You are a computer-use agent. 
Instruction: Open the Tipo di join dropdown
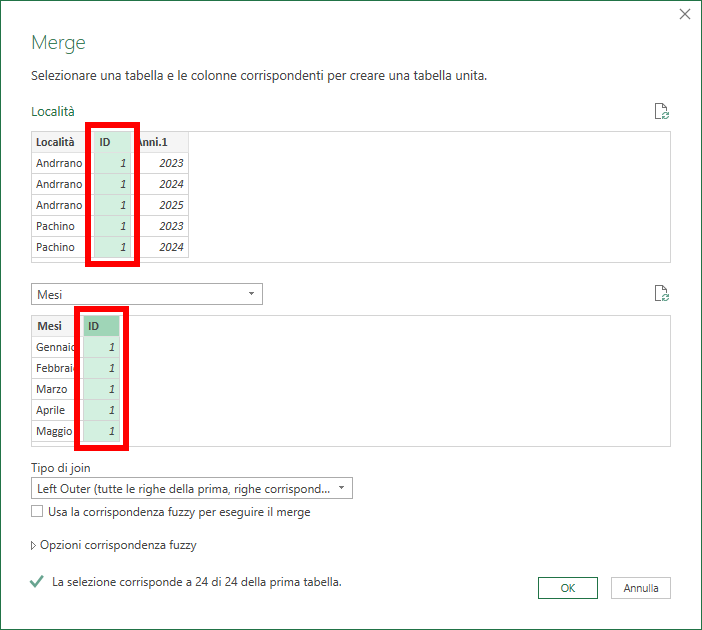click(x=192, y=489)
